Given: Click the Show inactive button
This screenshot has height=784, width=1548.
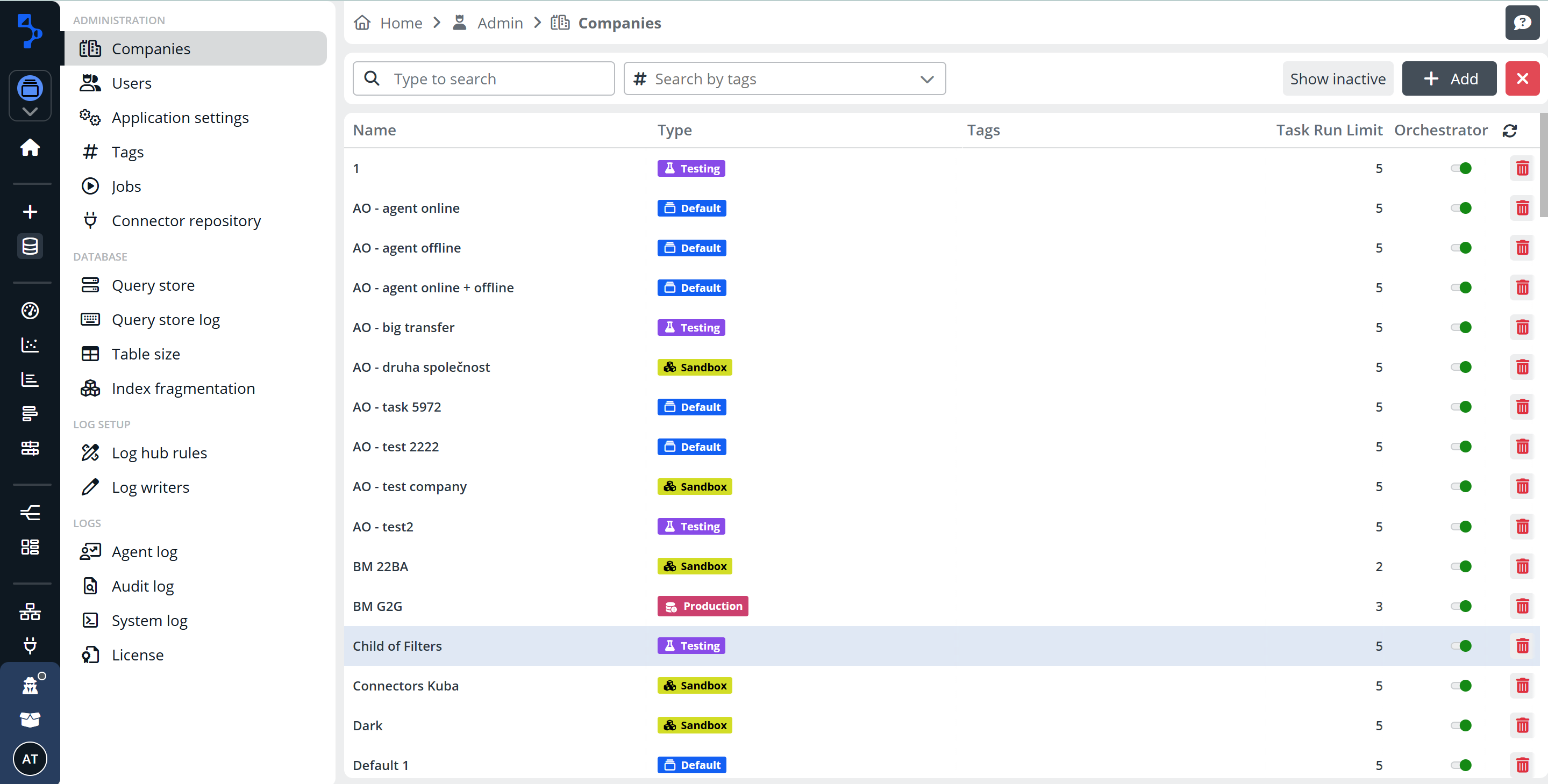Looking at the screenshot, I should click(1337, 78).
